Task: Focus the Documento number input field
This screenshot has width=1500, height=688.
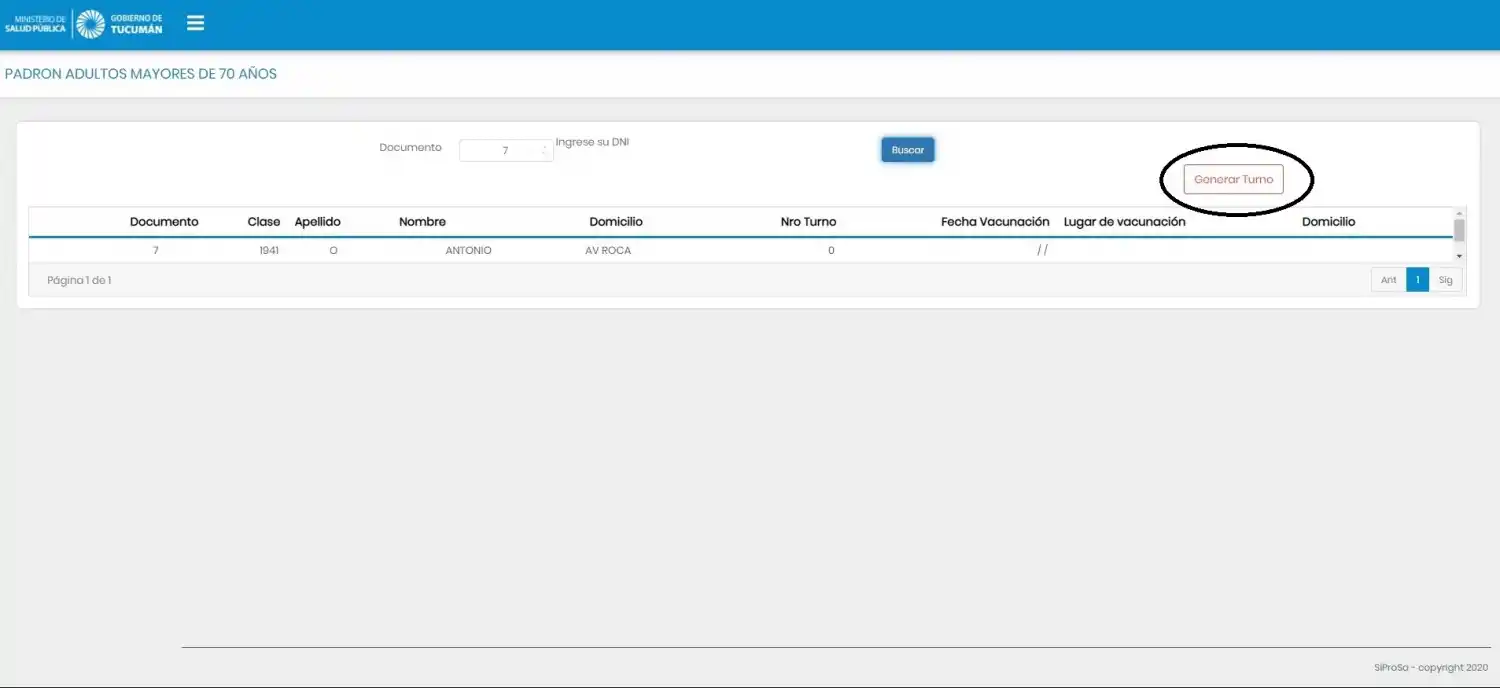Action: (500, 151)
